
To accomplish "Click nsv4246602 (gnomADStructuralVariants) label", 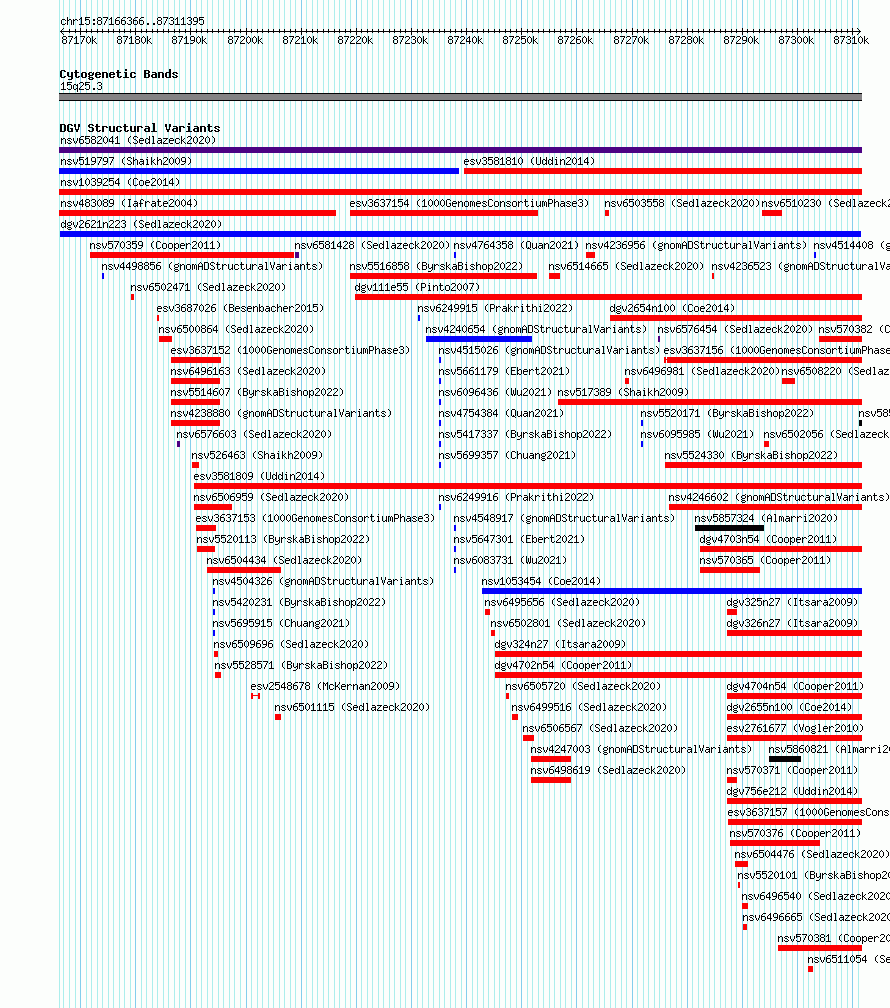I will tap(779, 498).
